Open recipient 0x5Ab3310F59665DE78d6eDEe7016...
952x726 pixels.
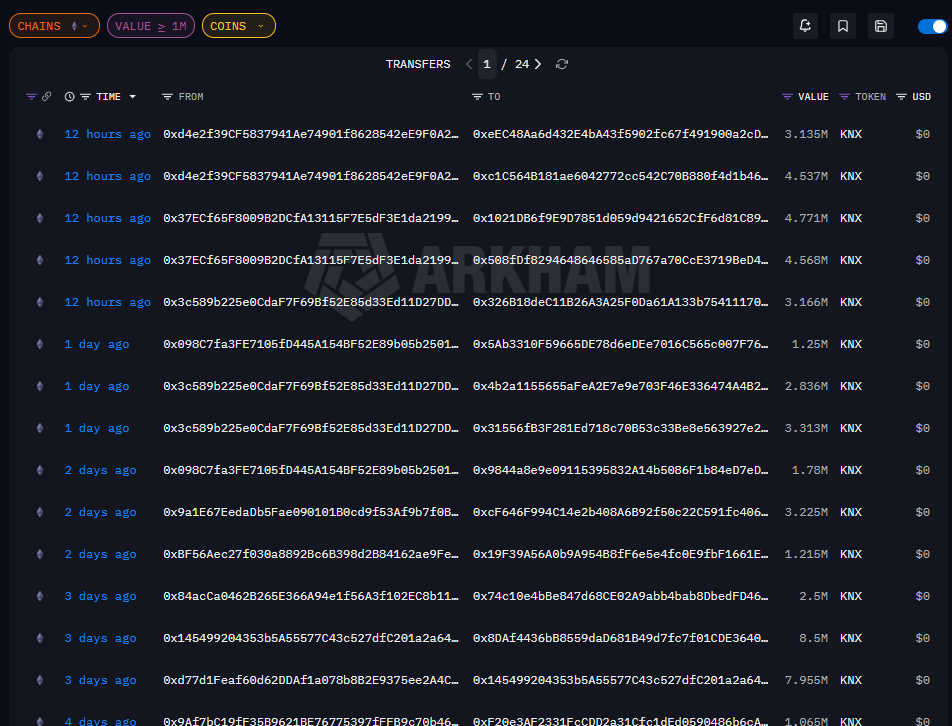[x=620, y=344]
